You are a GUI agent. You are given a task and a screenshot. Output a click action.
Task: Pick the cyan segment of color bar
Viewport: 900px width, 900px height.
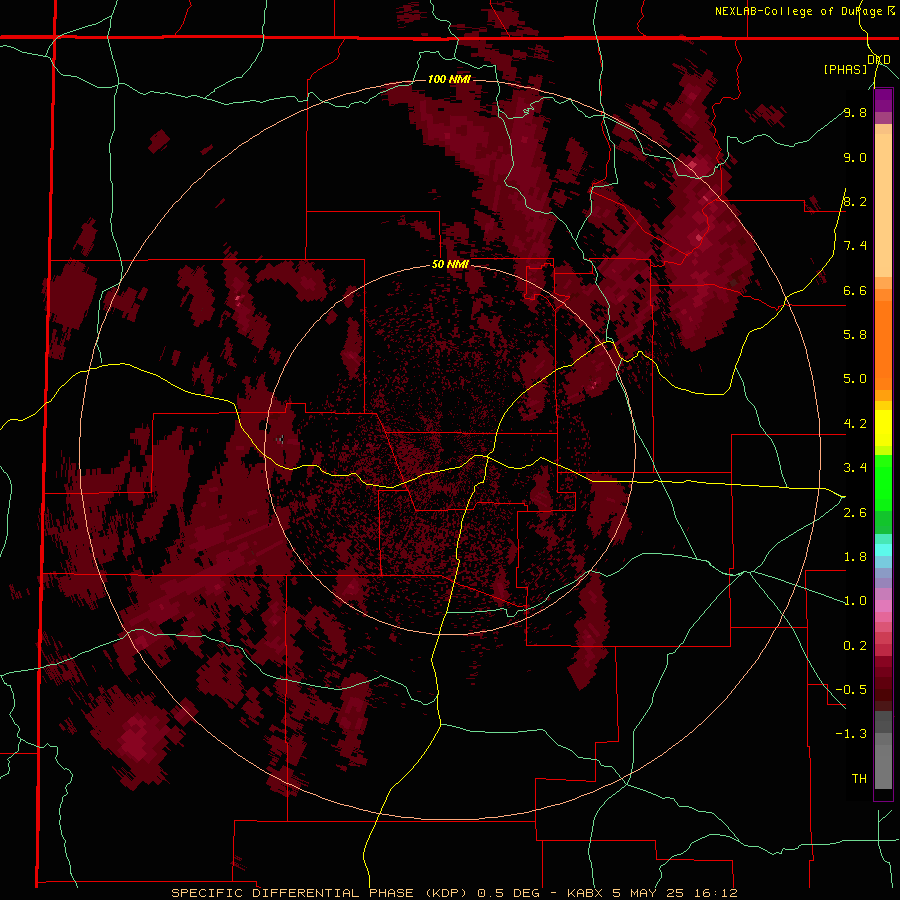point(883,550)
